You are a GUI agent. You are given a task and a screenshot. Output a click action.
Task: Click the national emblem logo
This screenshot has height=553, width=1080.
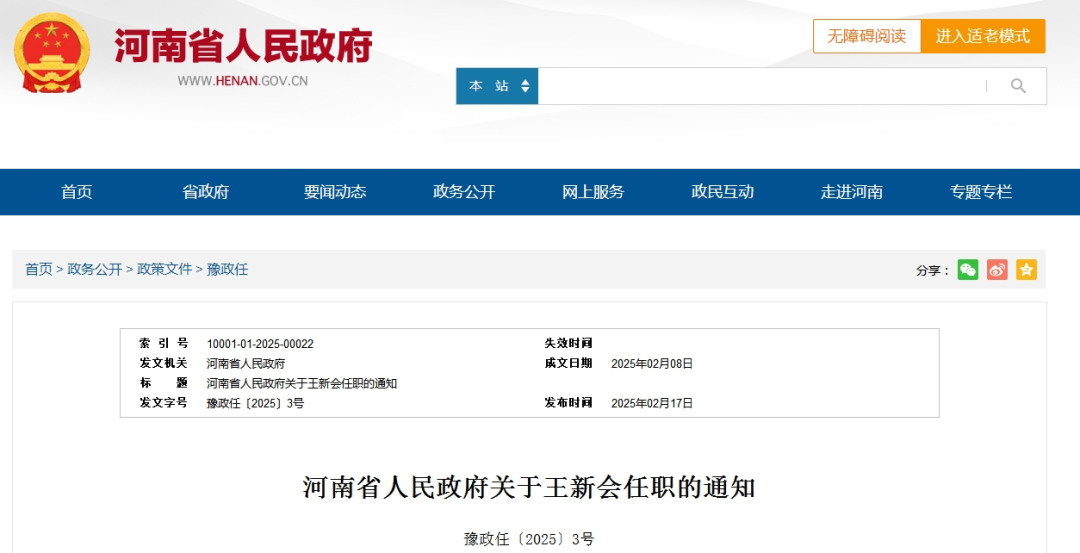click(x=52, y=53)
